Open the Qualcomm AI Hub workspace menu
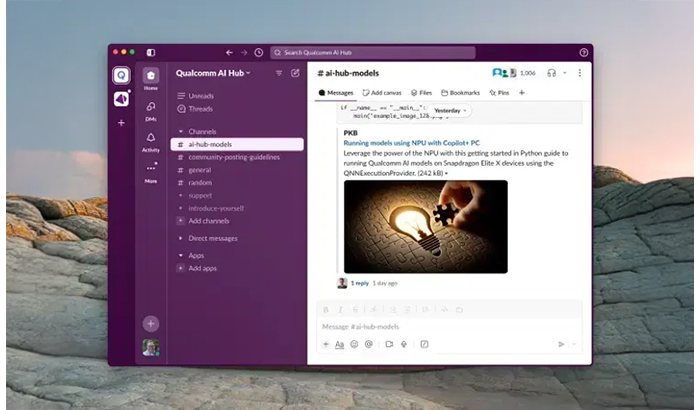Viewport: 700px width, 410px height. pyautogui.click(x=213, y=73)
